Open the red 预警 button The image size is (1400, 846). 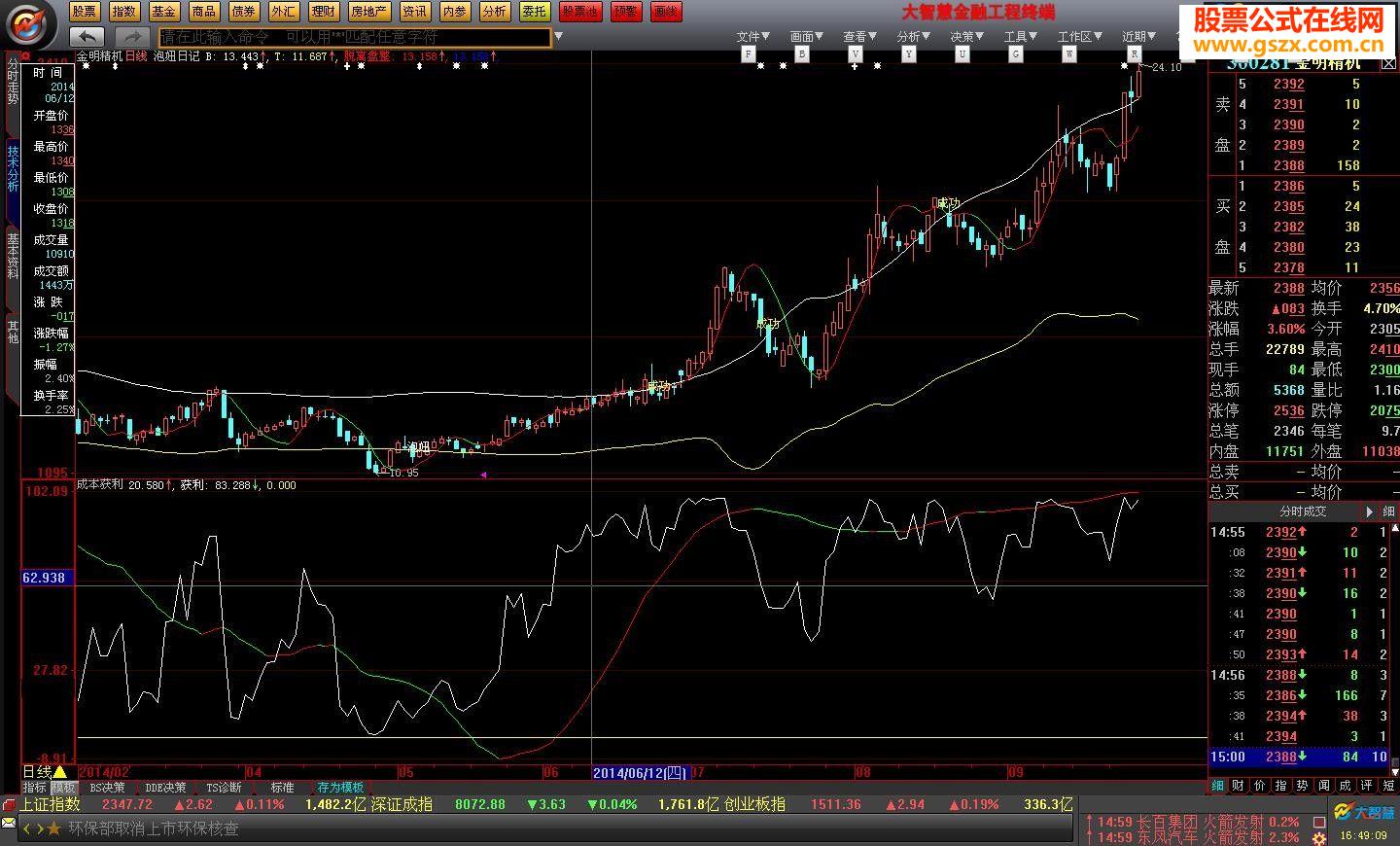[626, 12]
